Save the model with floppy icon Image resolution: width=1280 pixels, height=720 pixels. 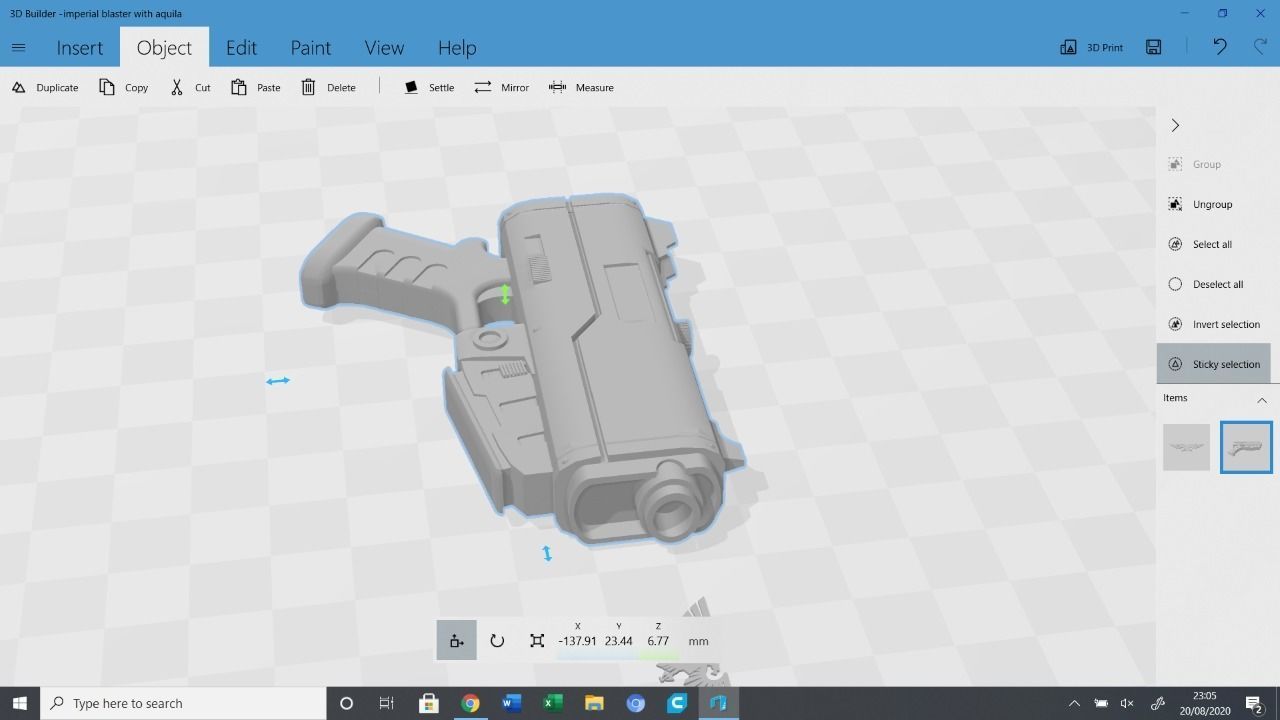pyautogui.click(x=1154, y=47)
